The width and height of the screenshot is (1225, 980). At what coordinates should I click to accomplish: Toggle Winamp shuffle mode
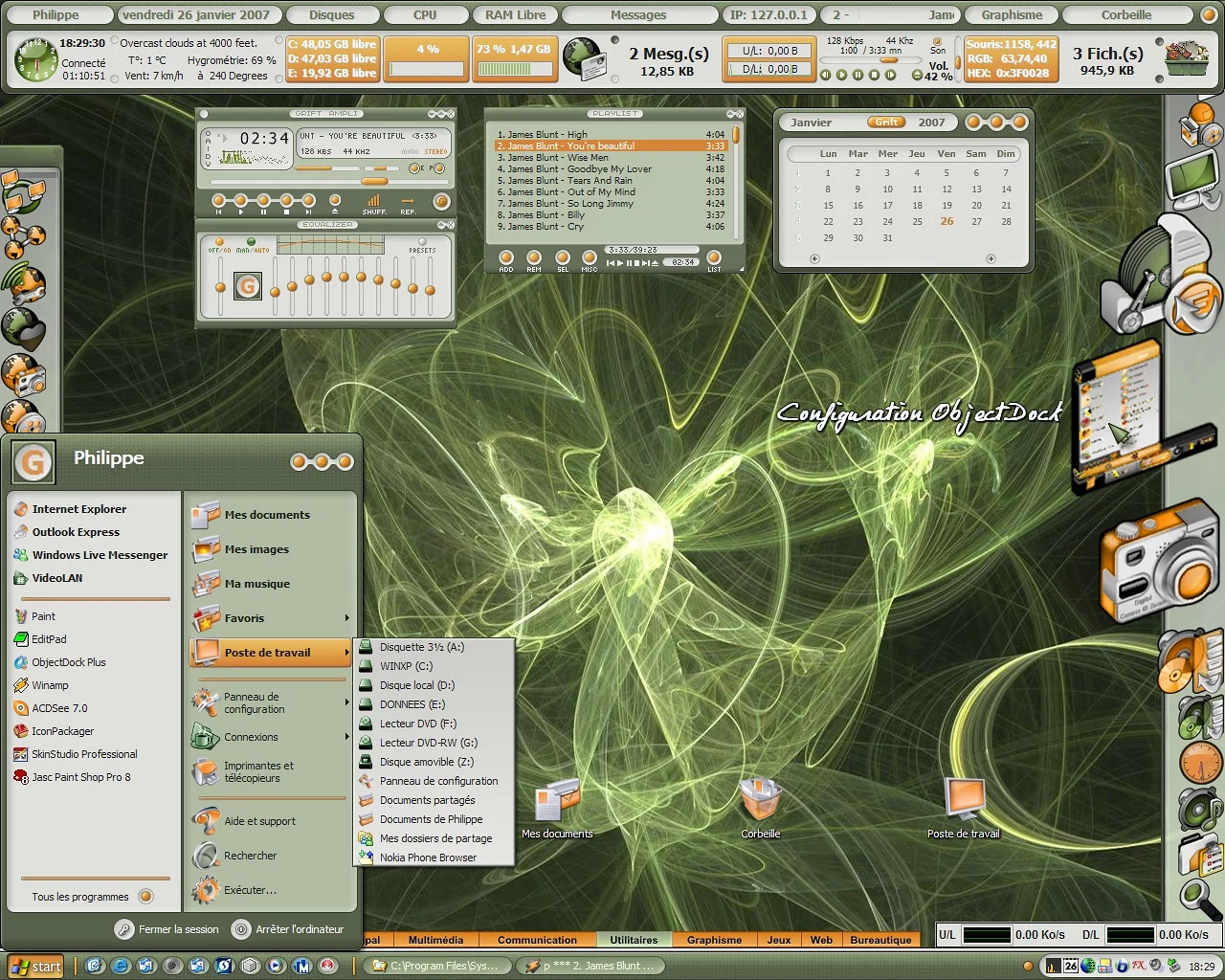tap(374, 202)
